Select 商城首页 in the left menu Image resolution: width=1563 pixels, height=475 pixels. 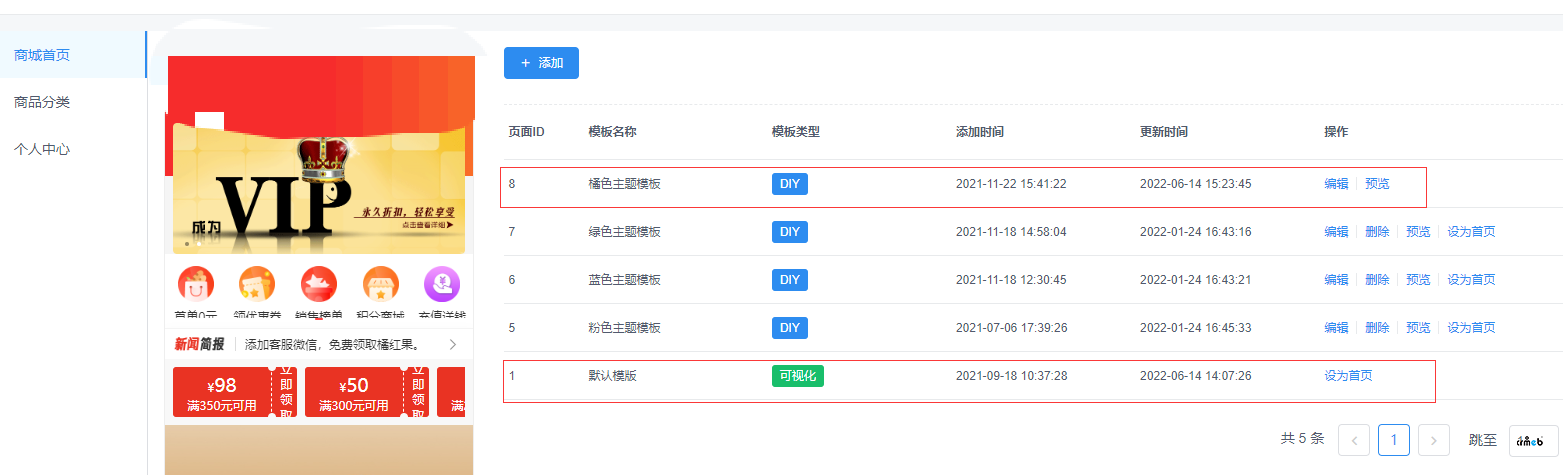click(42, 55)
